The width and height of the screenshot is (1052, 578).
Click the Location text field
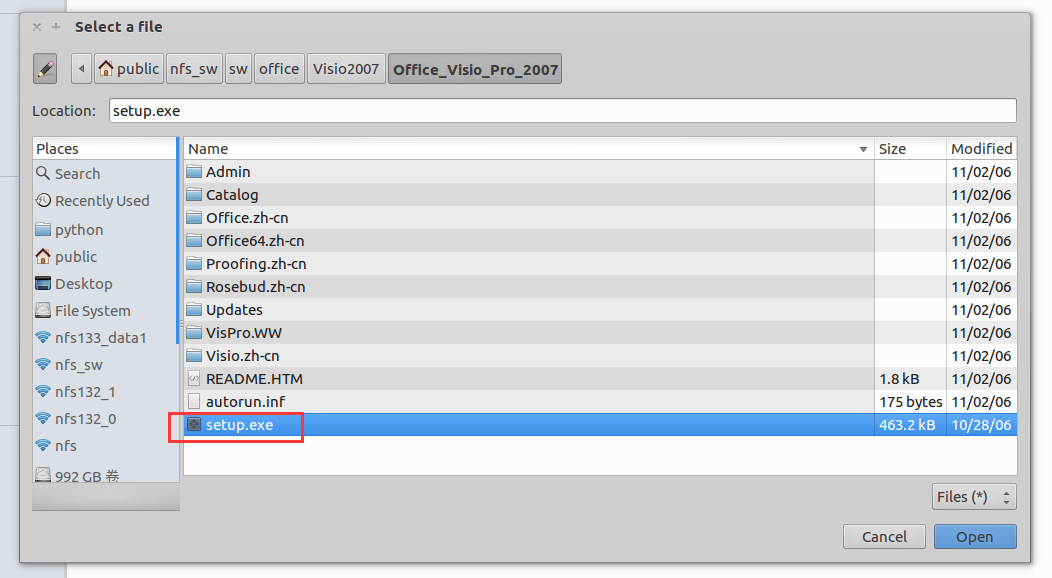point(562,111)
